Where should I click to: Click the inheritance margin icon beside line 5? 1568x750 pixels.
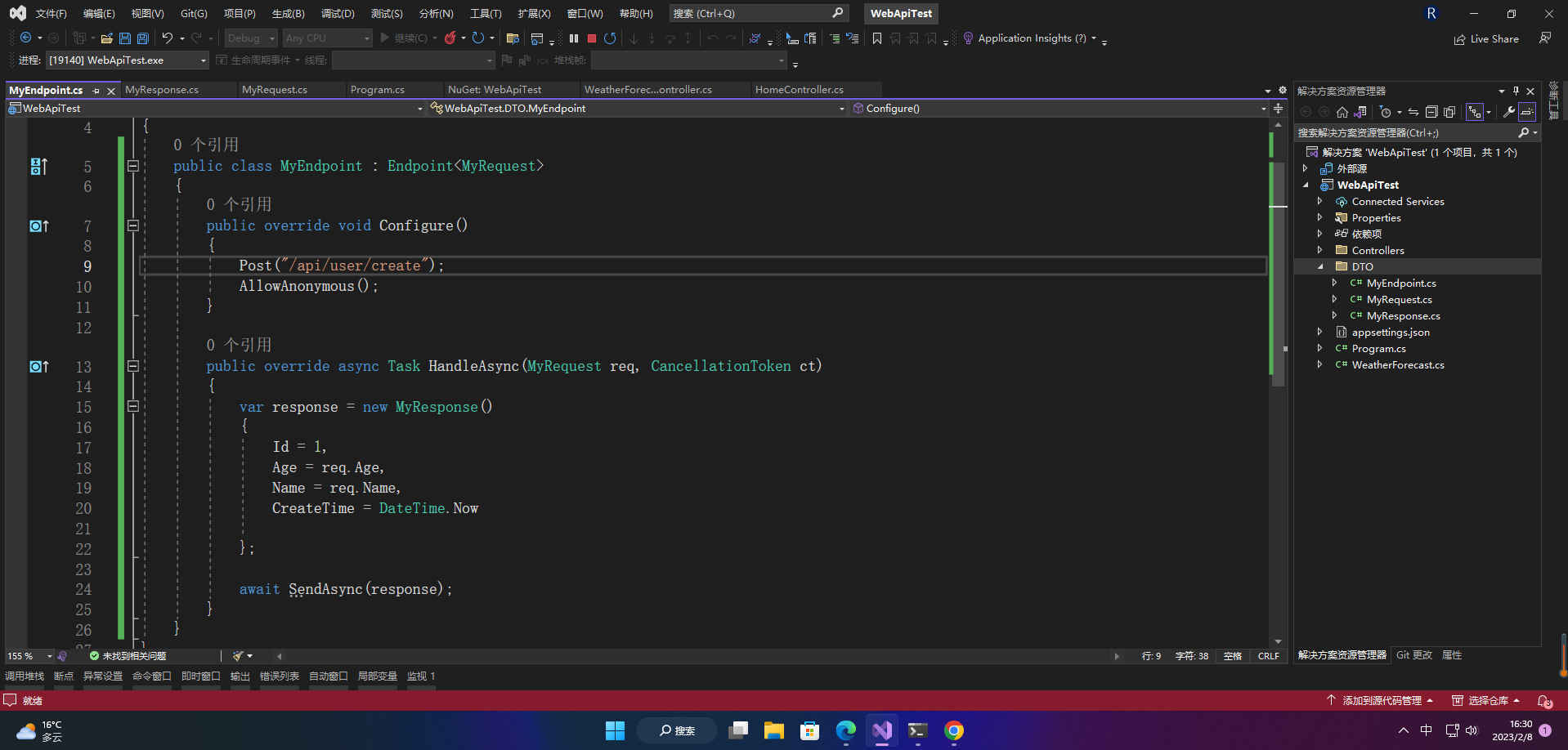point(39,167)
